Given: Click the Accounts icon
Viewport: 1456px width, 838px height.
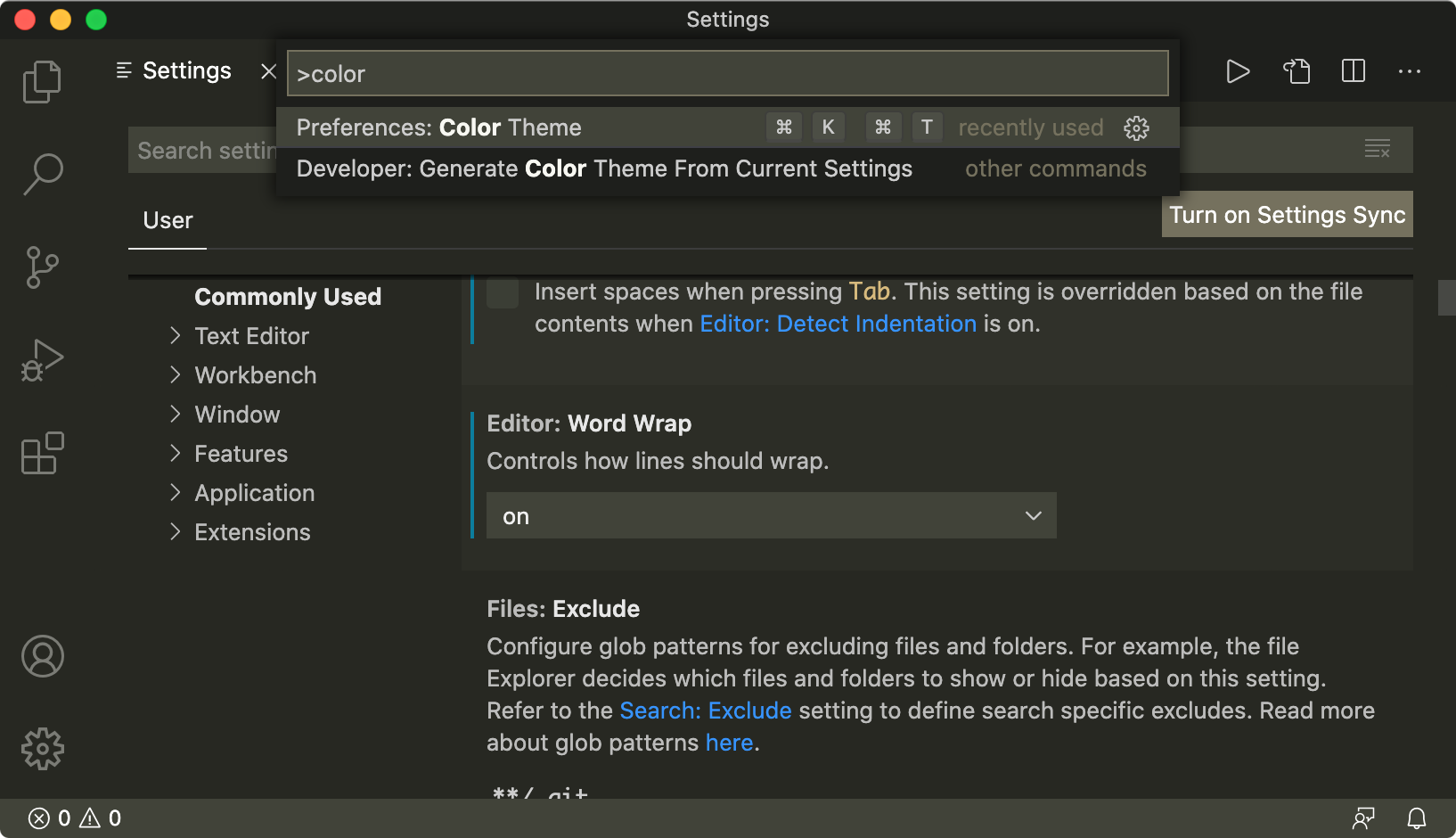Looking at the screenshot, I should point(42,656).
